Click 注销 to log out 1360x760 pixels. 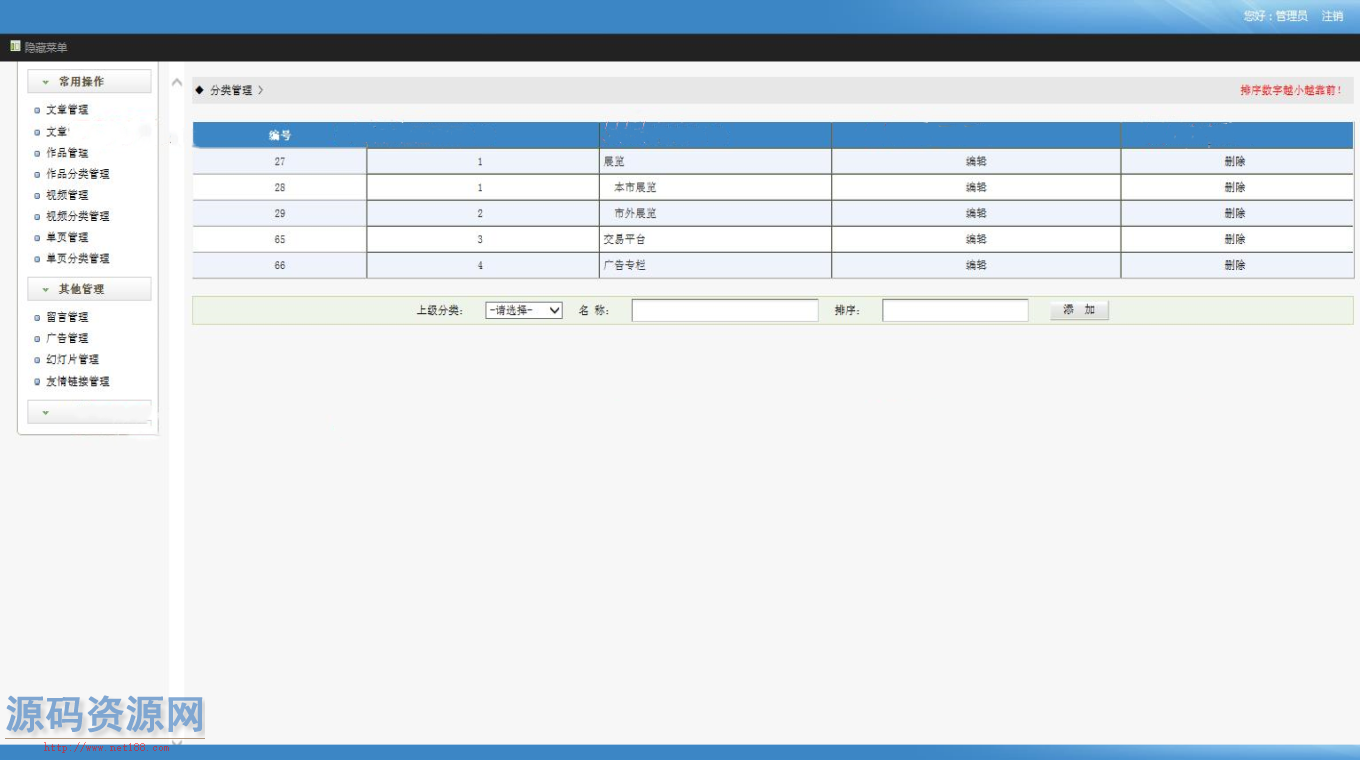coord(1332,16)
